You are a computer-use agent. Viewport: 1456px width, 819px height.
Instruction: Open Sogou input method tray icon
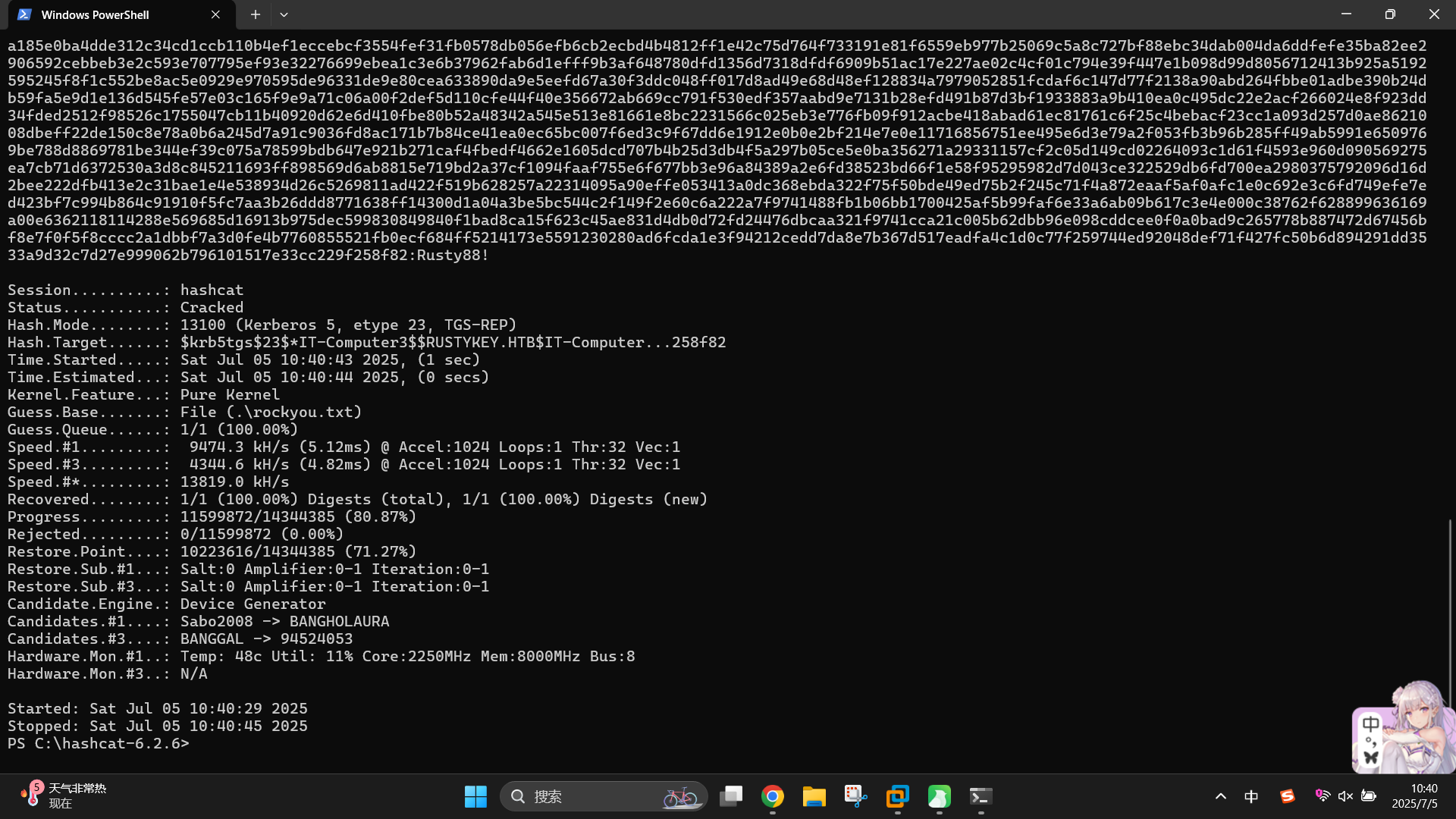pos(1288,796)
